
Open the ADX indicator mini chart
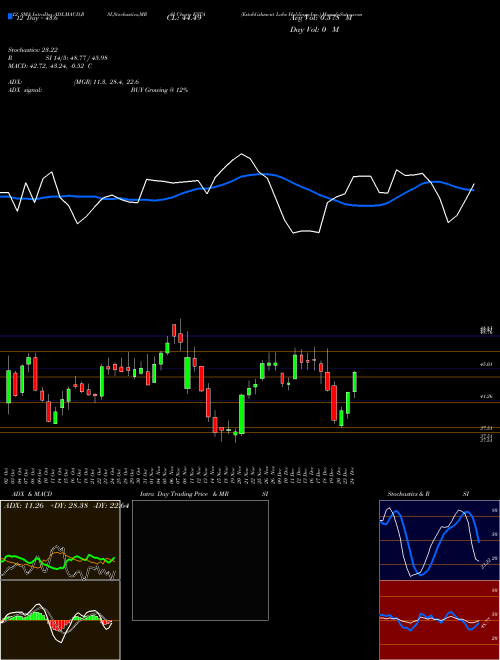tap(60, 540)
